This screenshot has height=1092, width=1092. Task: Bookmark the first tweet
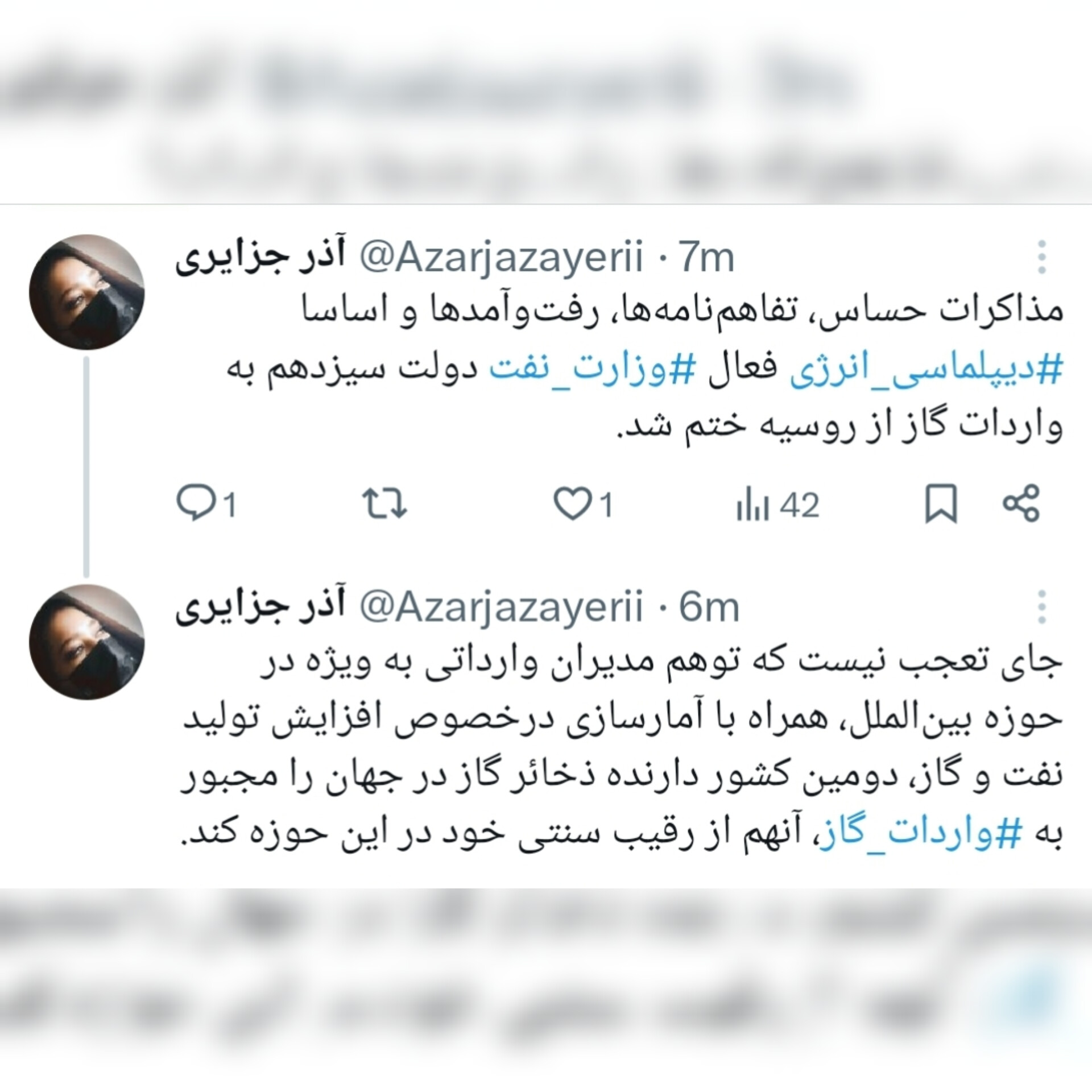pyautogui.click(x=941, y=504)
